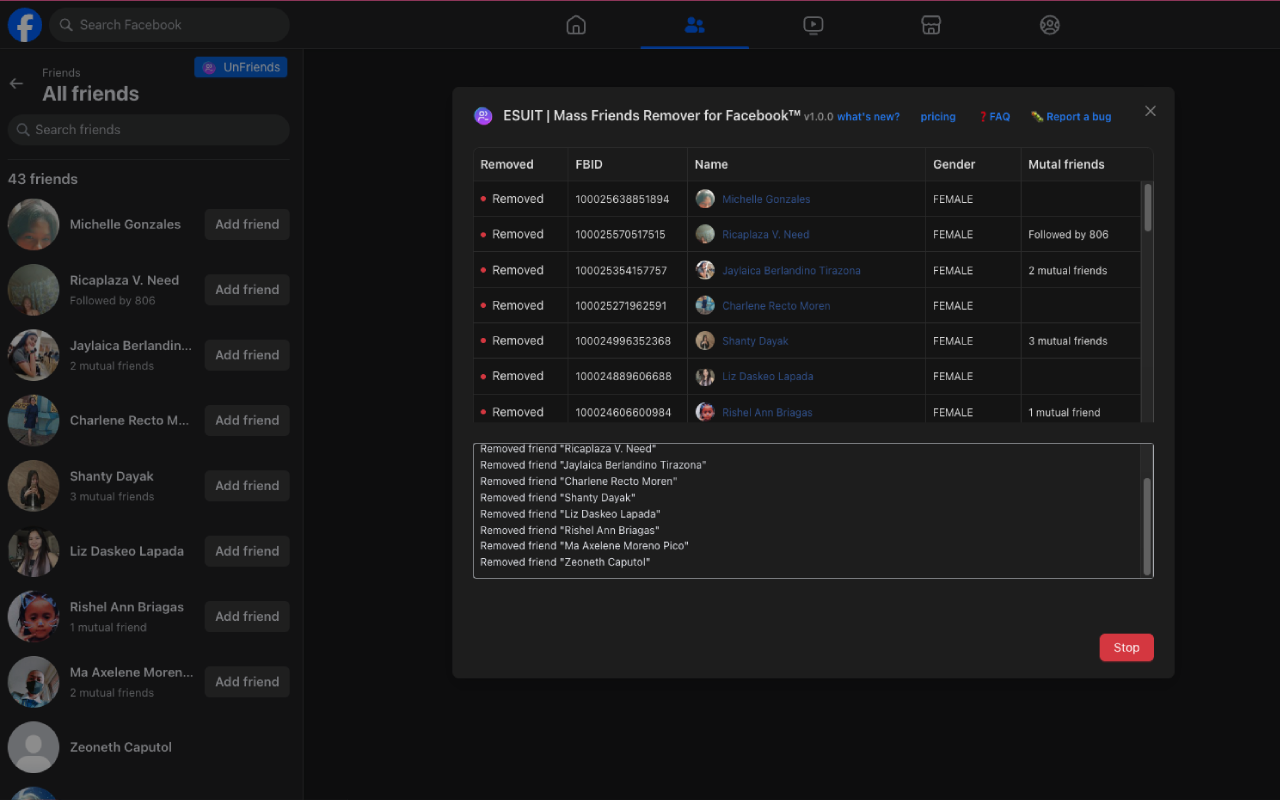
Task: Open Charlene Recto Moren table link
Action: click(776, 306)
